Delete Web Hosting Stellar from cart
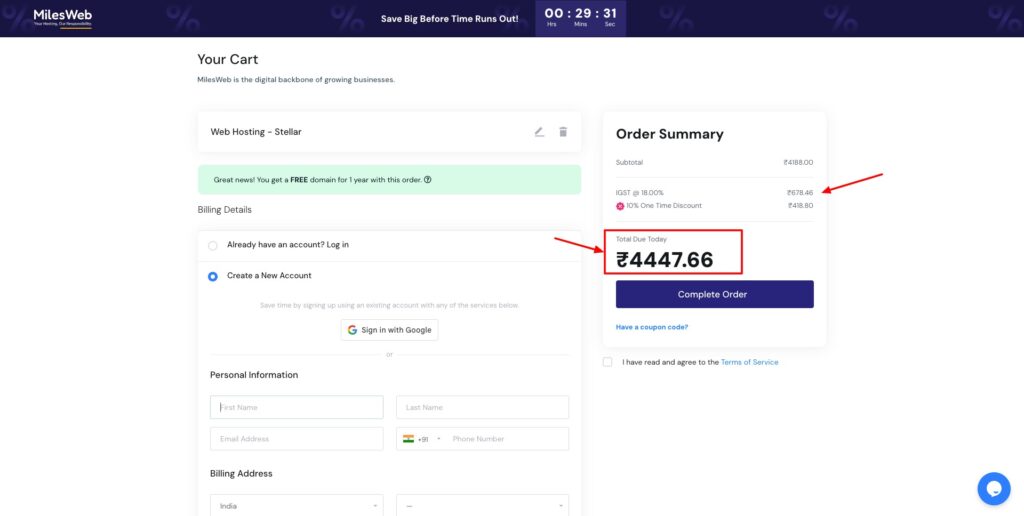 (x=563, y=132)
